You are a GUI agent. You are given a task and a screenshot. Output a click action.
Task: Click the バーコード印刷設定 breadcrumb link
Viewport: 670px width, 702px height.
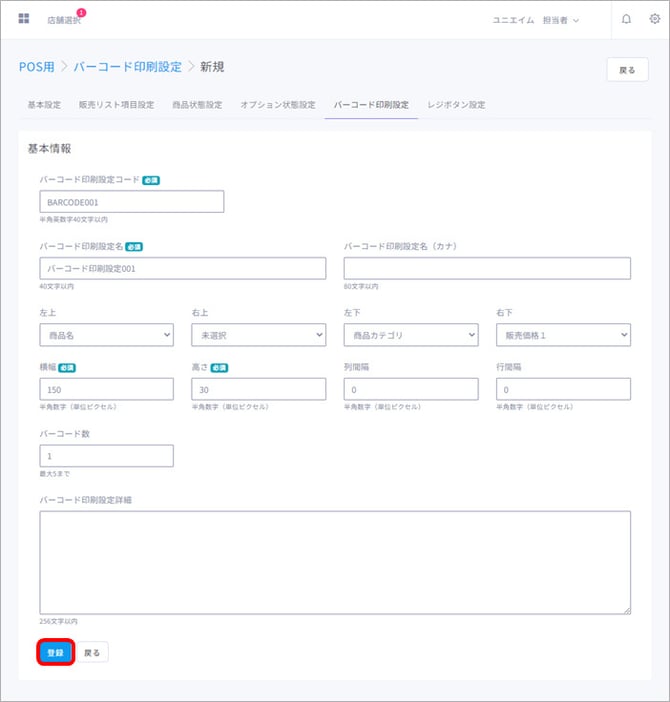pos(127,67)
